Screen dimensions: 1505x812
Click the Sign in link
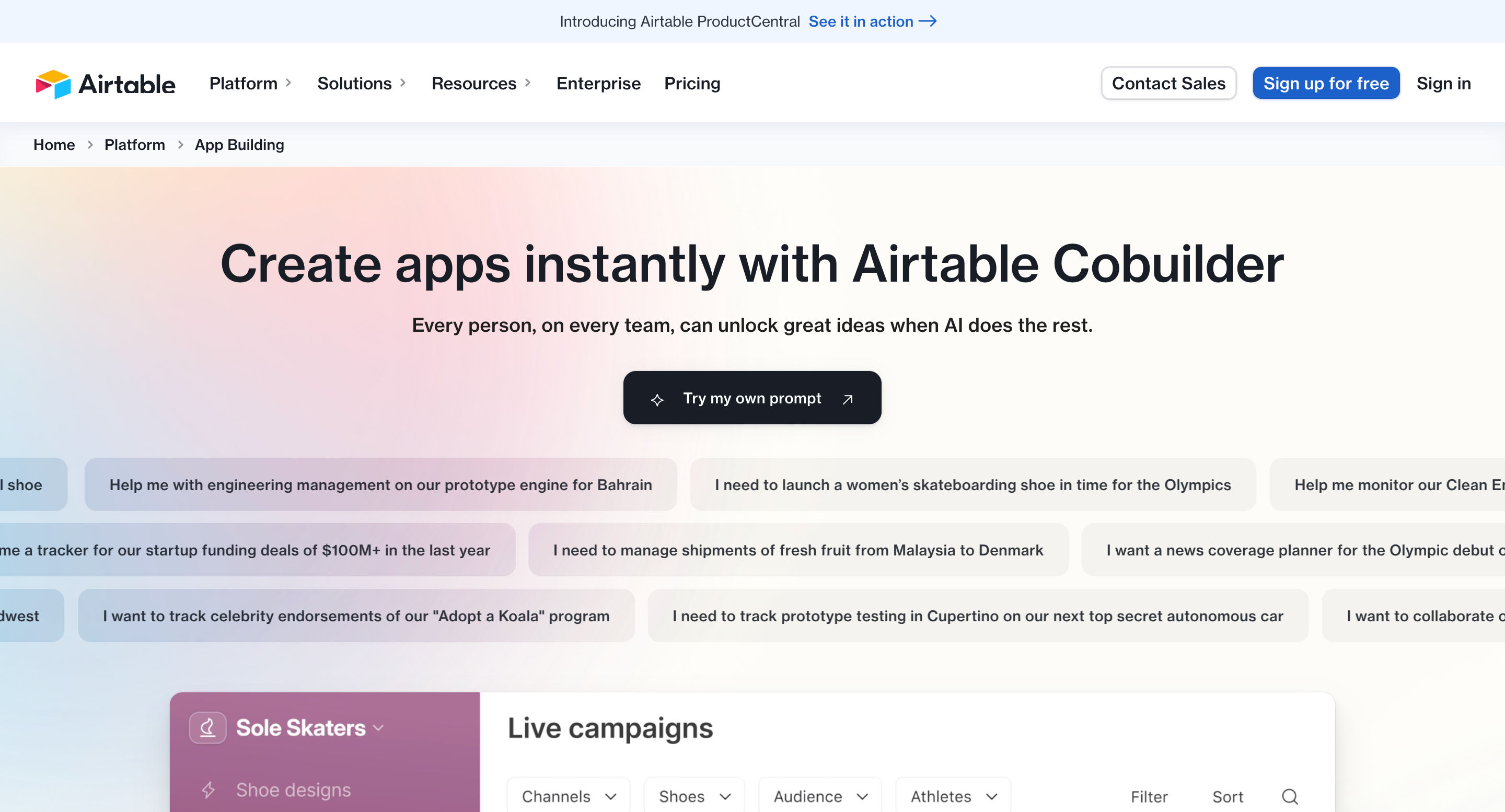pyautogui.click(x=1443, y=84)
